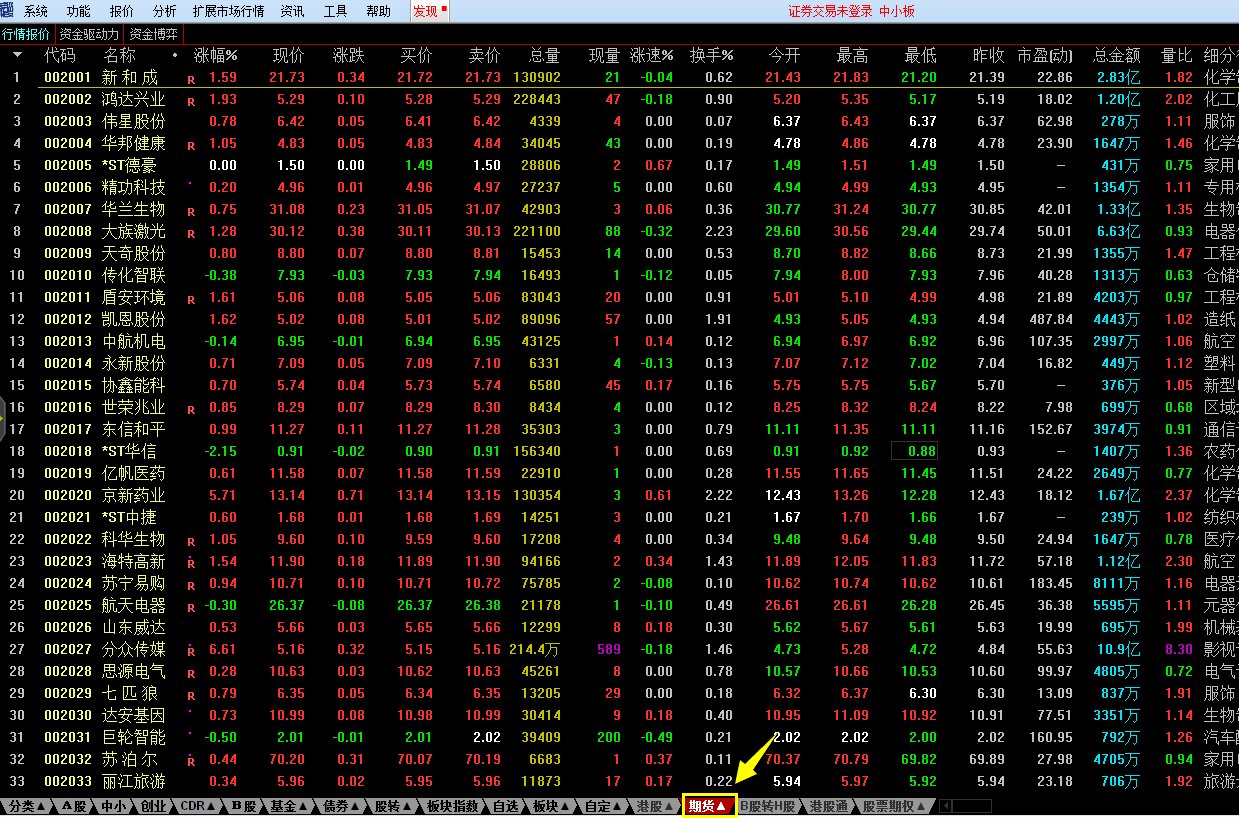Select stock row 丽江旅游
1239x818 pixels.
(x=134, y=781)
